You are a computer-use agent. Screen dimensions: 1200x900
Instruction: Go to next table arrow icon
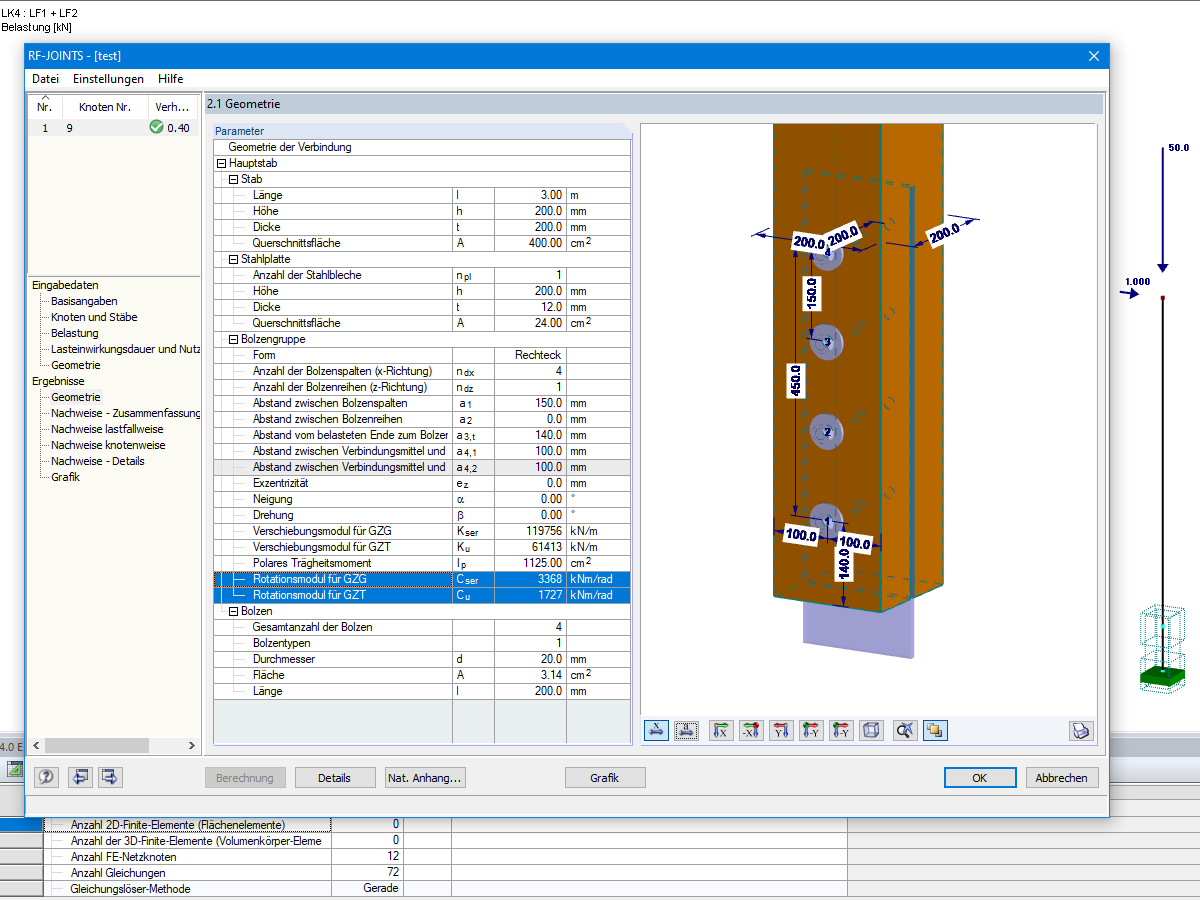110,777
